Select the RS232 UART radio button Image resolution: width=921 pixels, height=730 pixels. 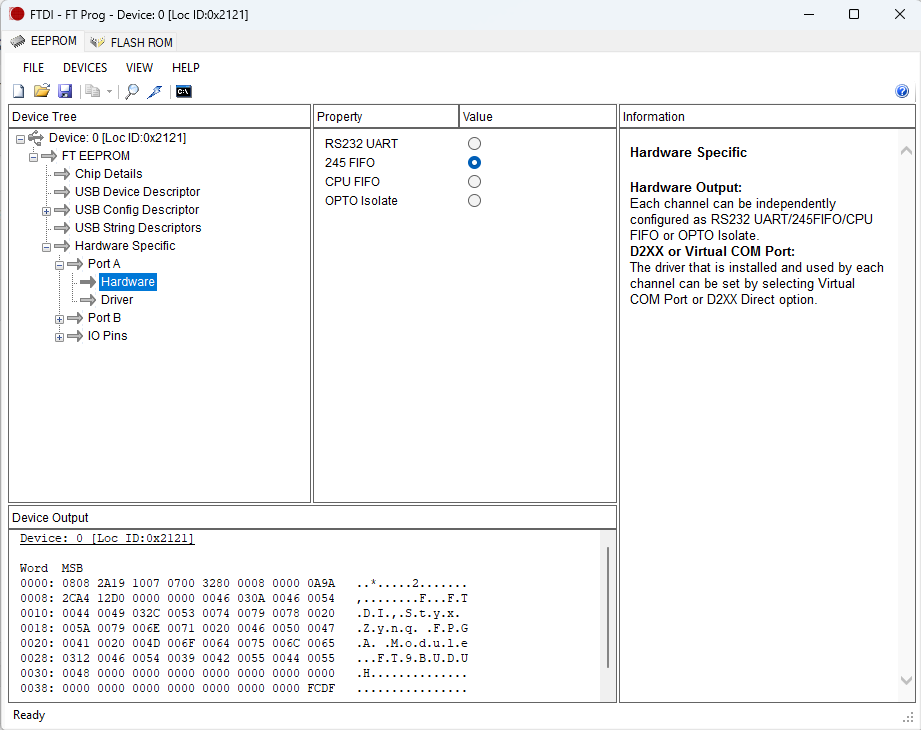474,144
